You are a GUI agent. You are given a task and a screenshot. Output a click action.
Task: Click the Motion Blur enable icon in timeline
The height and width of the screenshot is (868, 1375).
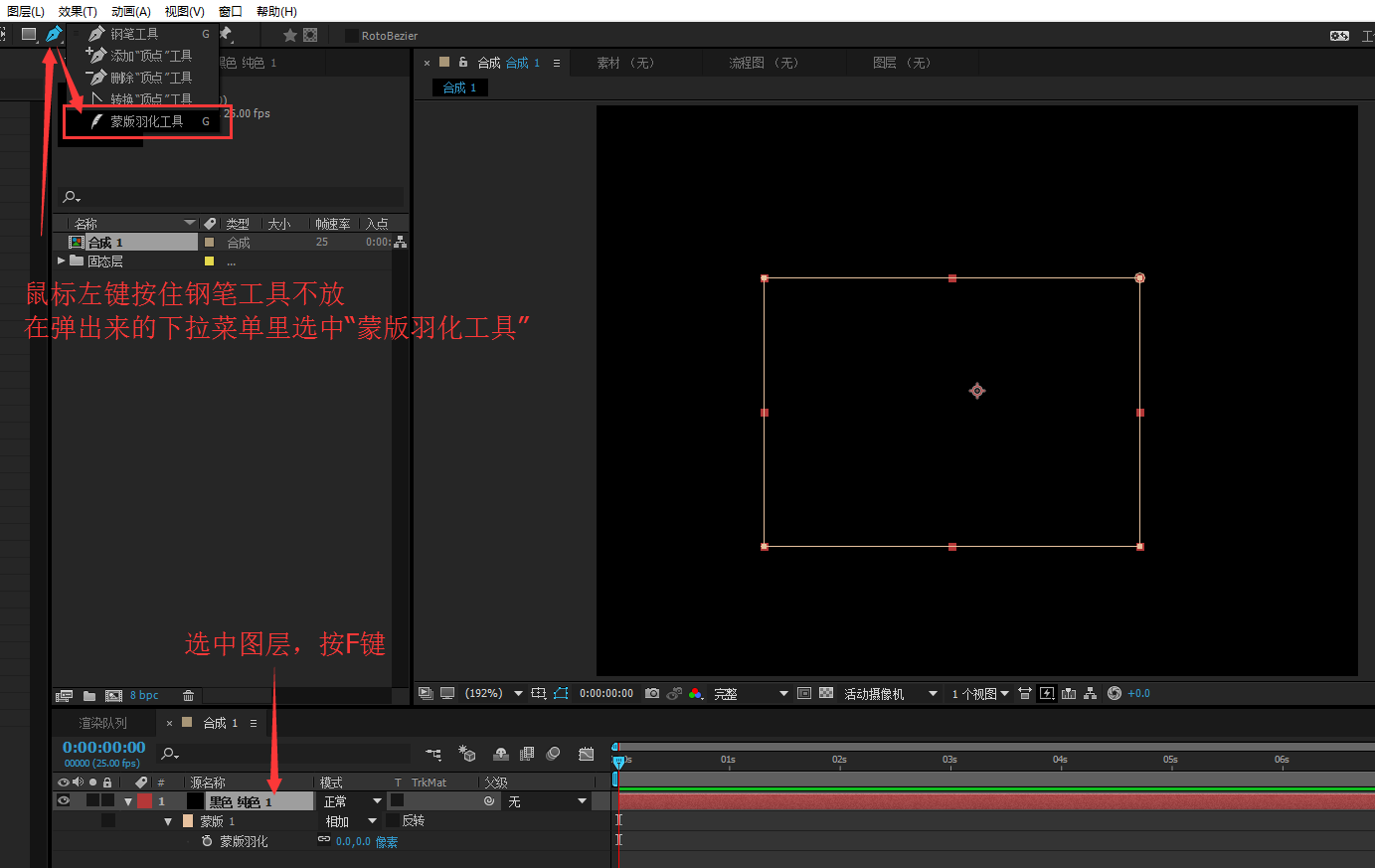[x=554, y=754]
